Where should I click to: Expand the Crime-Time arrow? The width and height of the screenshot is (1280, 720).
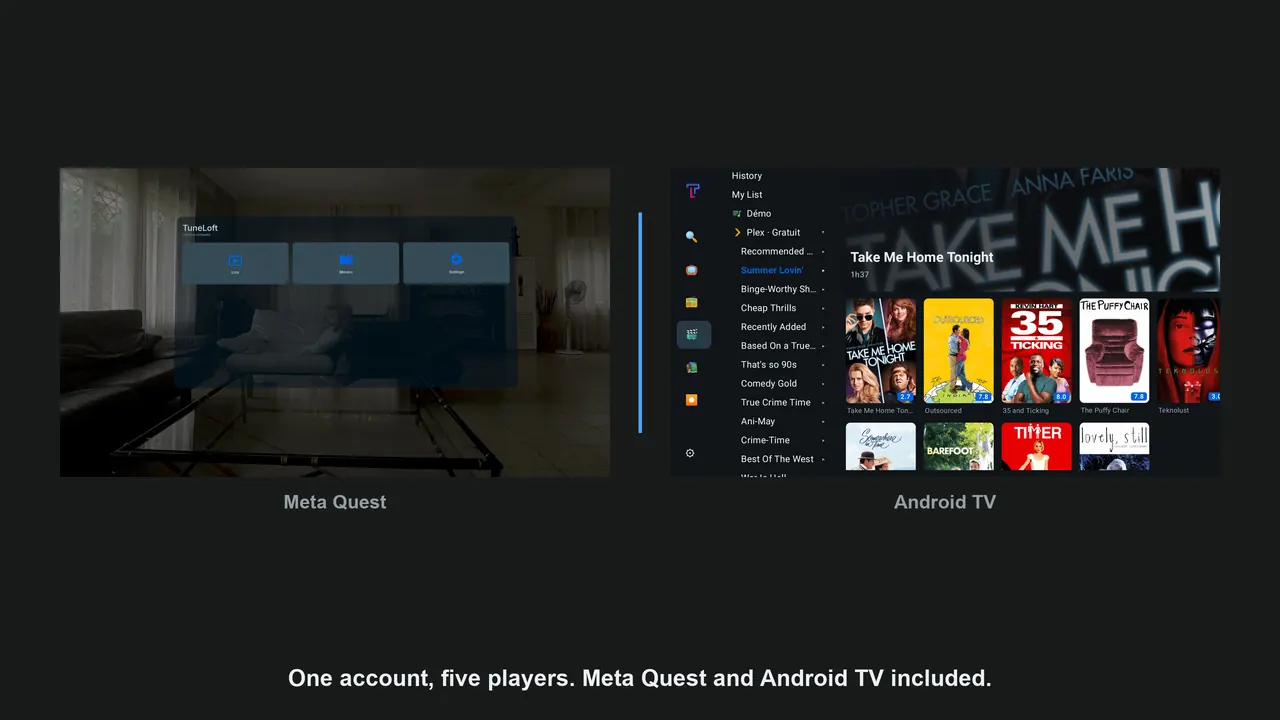click(x=823, y=440)
